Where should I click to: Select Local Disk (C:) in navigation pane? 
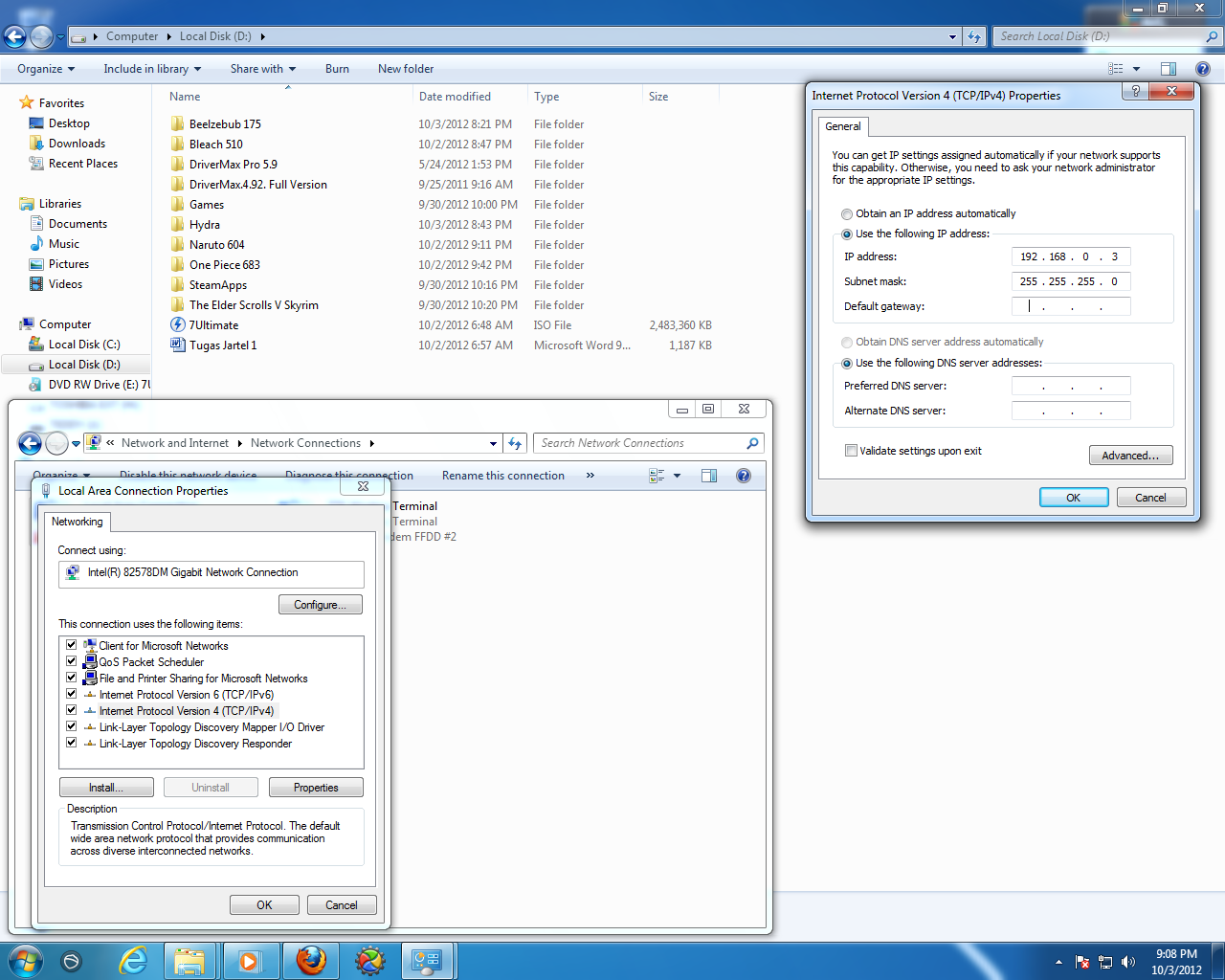[x=84, y=345]
